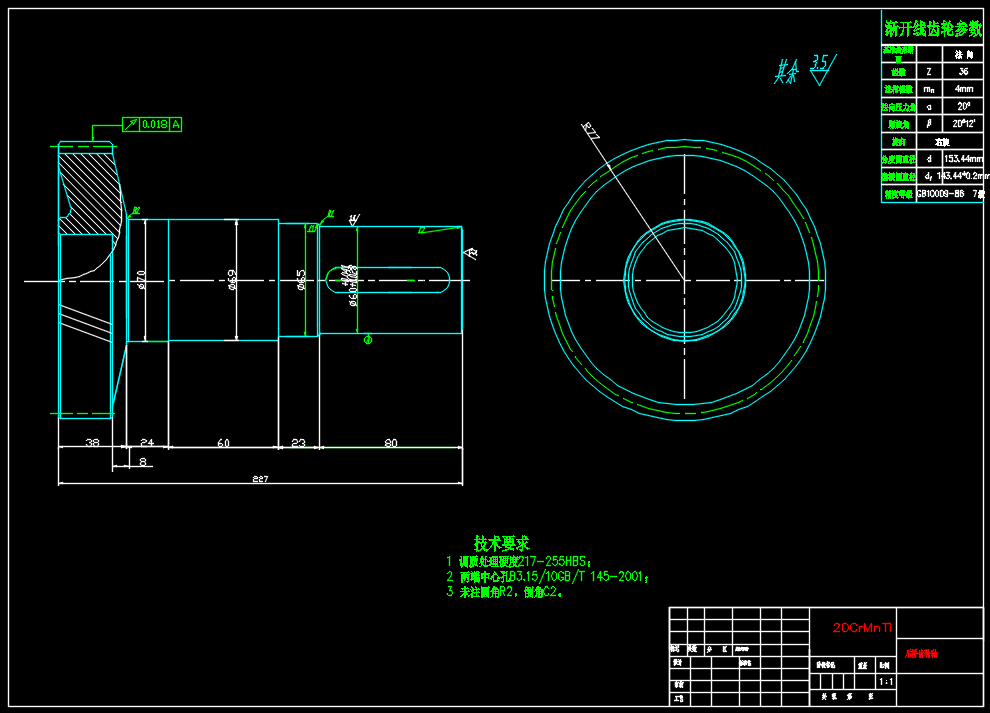Screen dimensions: 990x713
Task: Click the 38 gear width dimension
Action: (92, 441)
